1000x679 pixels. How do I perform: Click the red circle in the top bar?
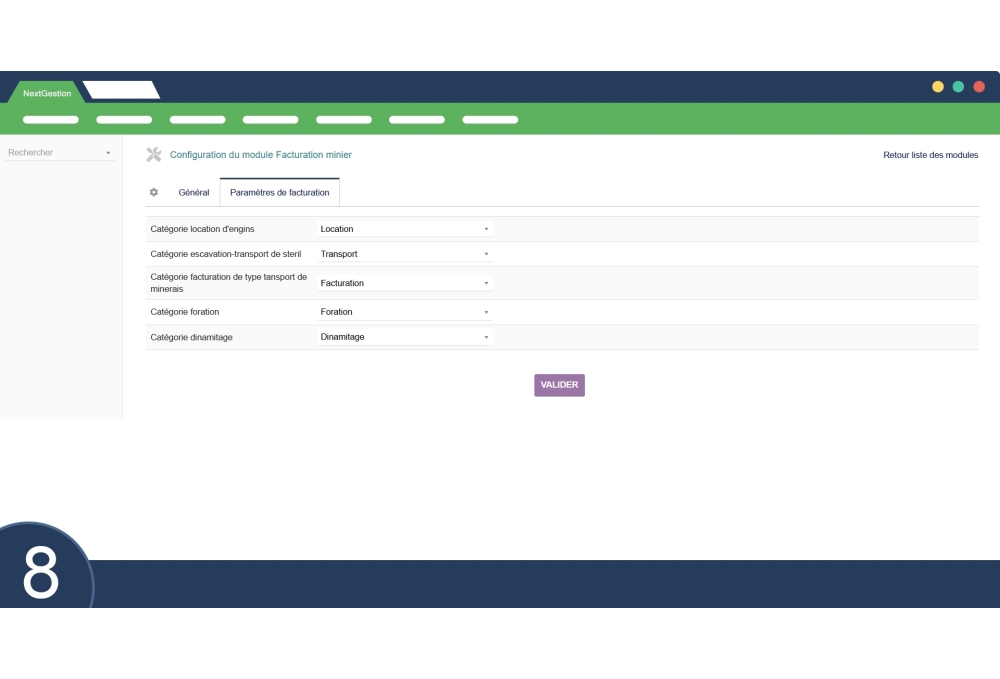tap(979, 86)
